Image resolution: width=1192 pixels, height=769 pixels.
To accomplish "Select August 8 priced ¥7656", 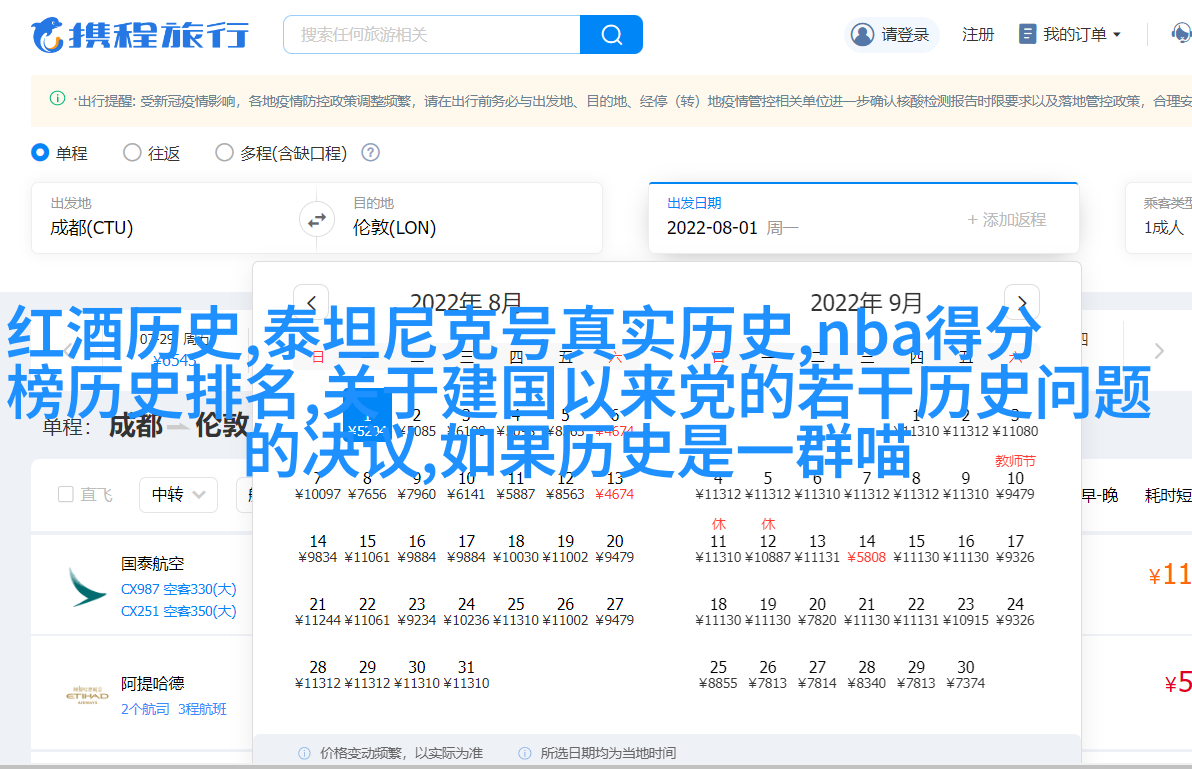I will click(x=367, y=486).
